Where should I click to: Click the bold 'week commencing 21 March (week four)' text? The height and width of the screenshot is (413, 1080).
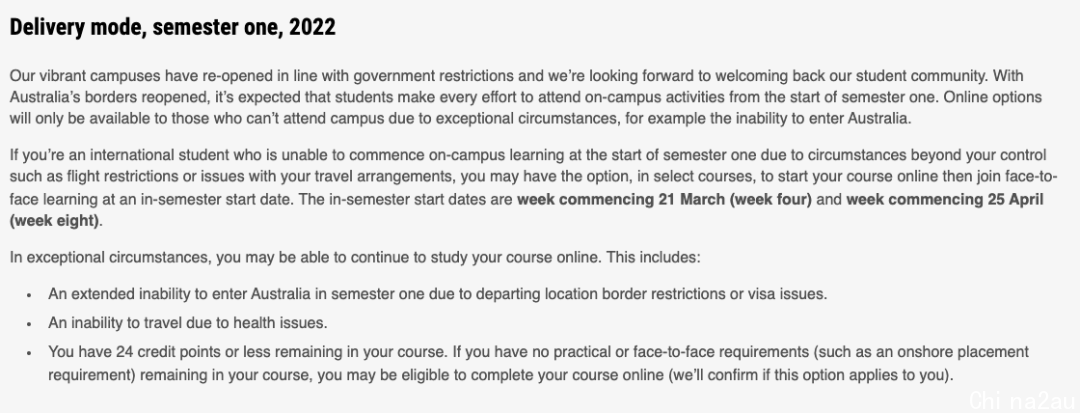click(665, 200)
